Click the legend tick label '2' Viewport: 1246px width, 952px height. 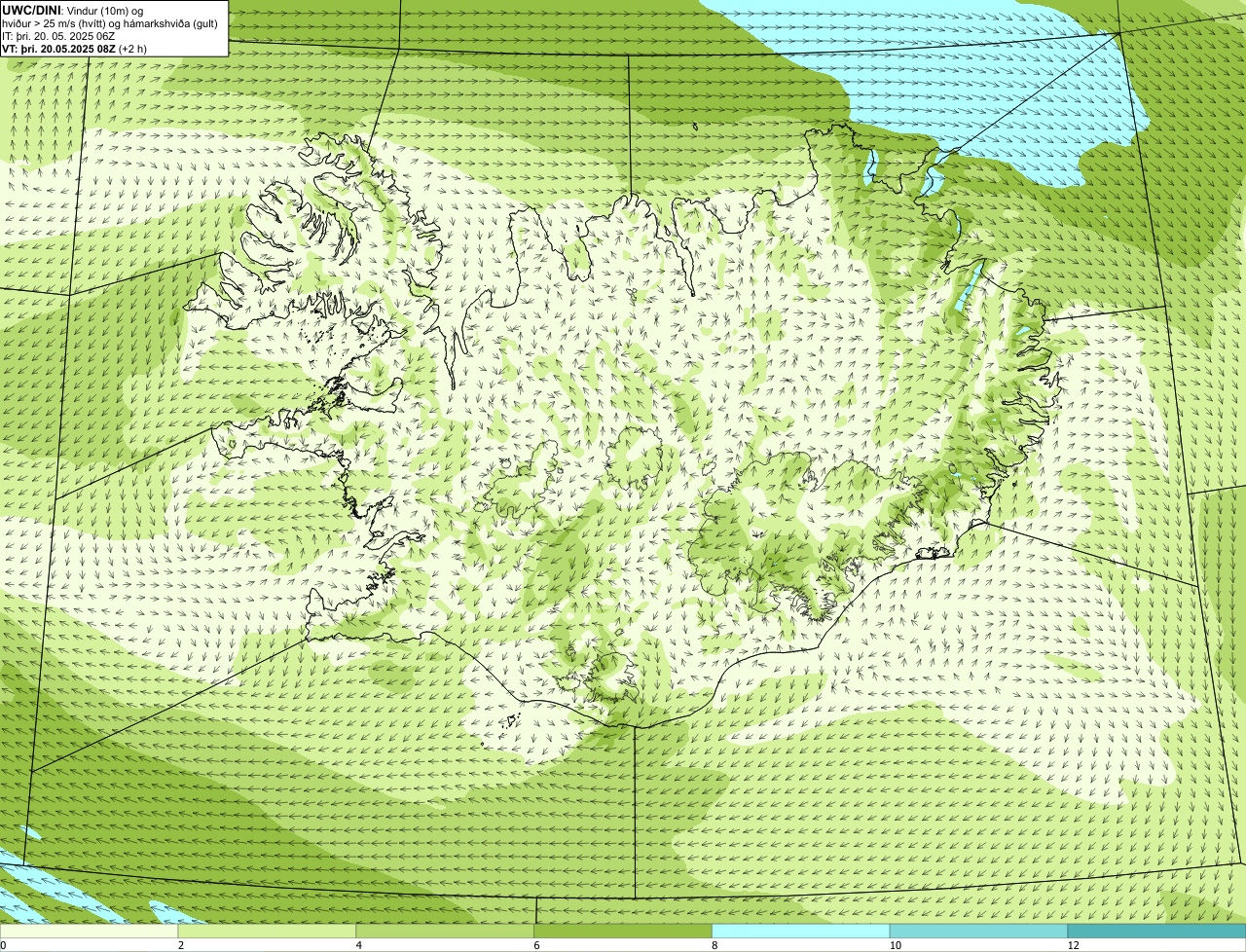[181, 945]
